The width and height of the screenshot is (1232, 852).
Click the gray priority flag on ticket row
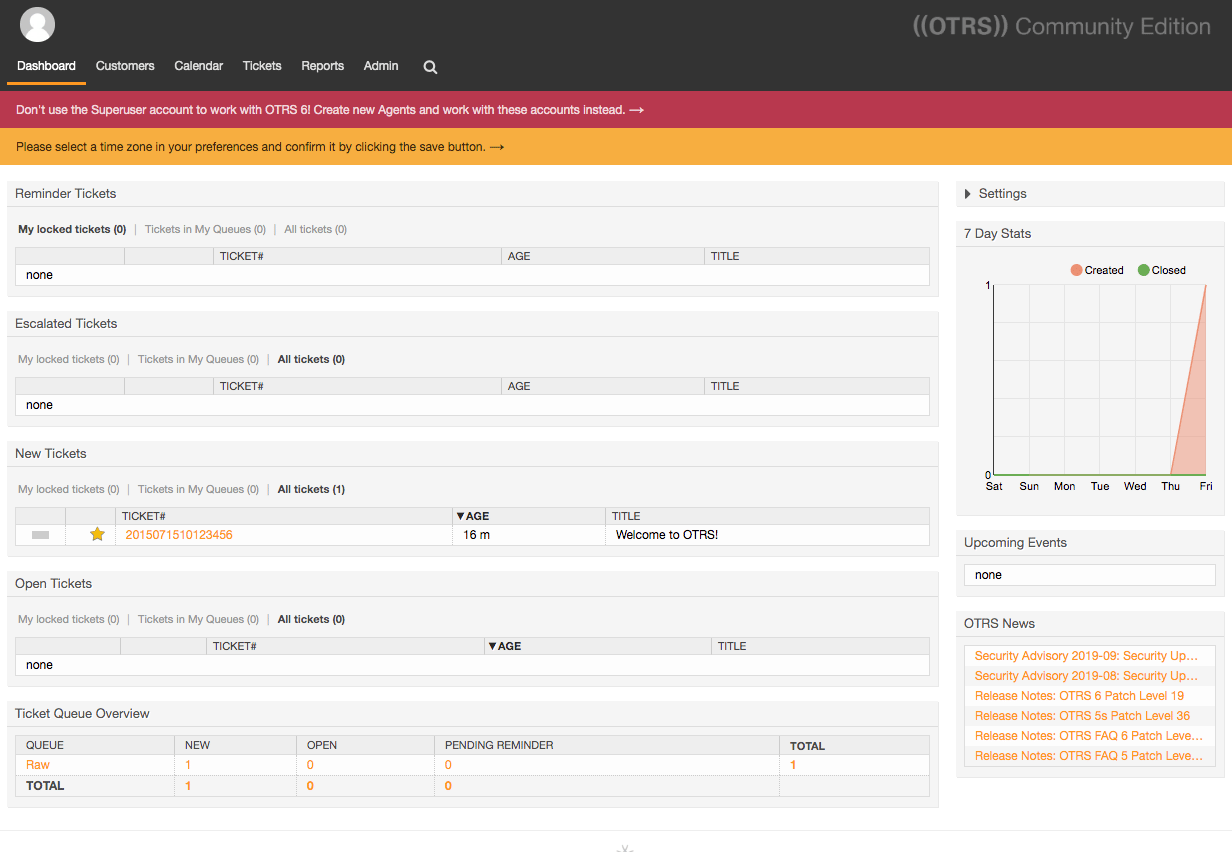[x=41, y=535]
